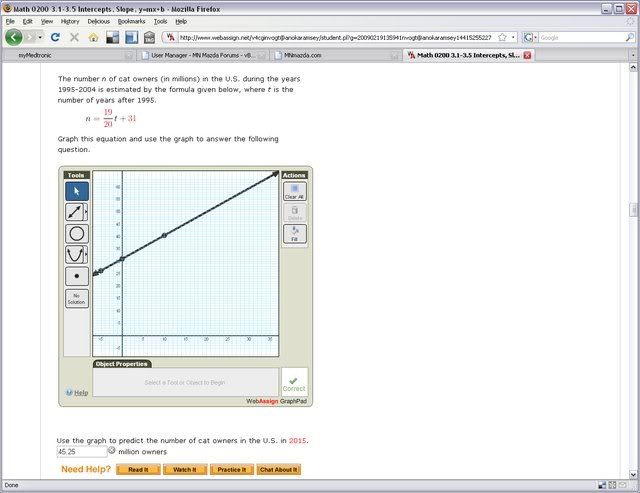Click the million owners answer field
The height and width of the screenshot is (493, 640).
(x=81, y=451)
